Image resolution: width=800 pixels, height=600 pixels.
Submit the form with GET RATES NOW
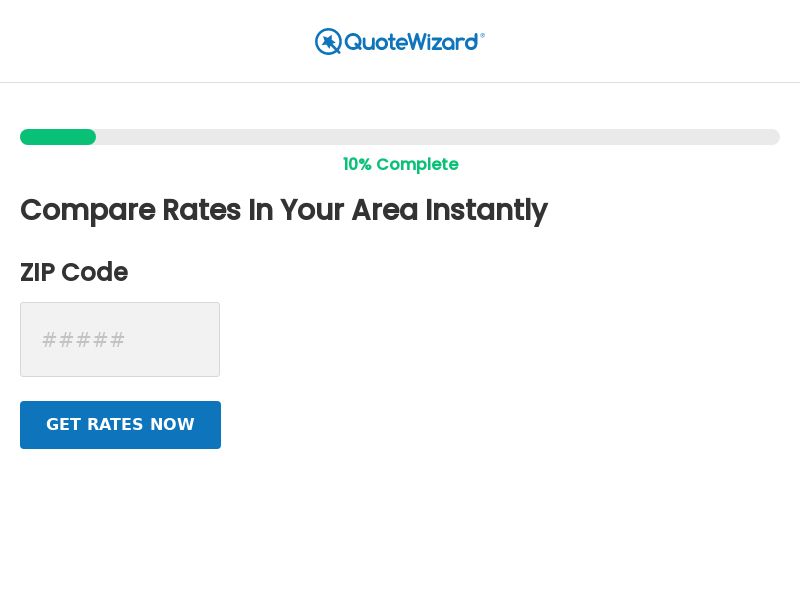(x=120, y=424)
